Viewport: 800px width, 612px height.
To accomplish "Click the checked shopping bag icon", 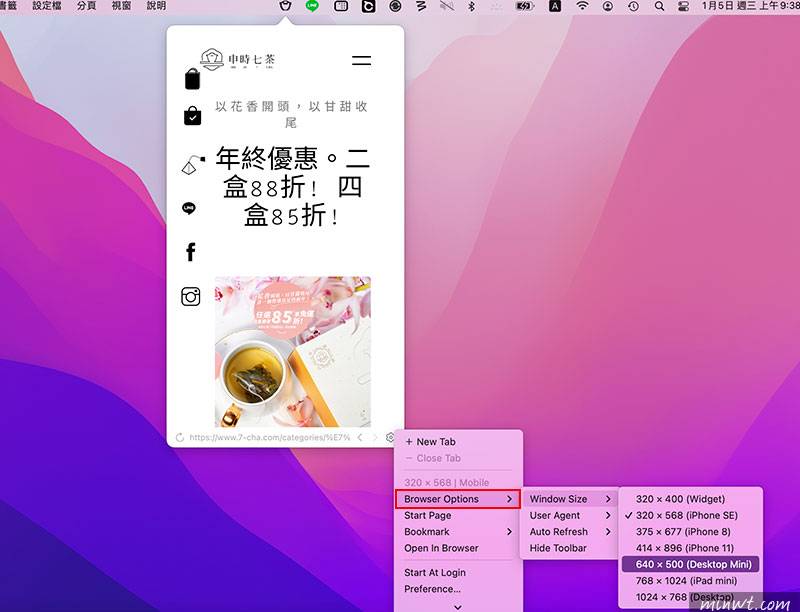I will point(192,116).
